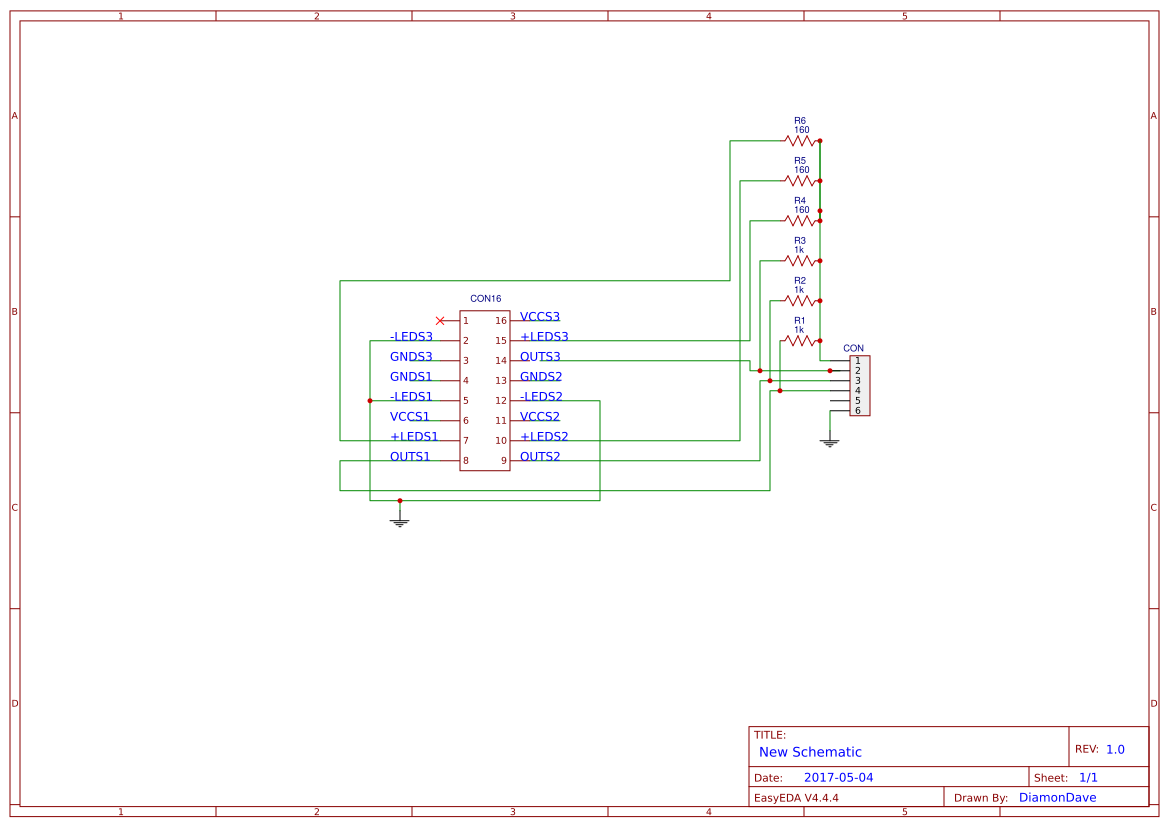
Task: Select the 1k resistor R3
Action: 800,260
